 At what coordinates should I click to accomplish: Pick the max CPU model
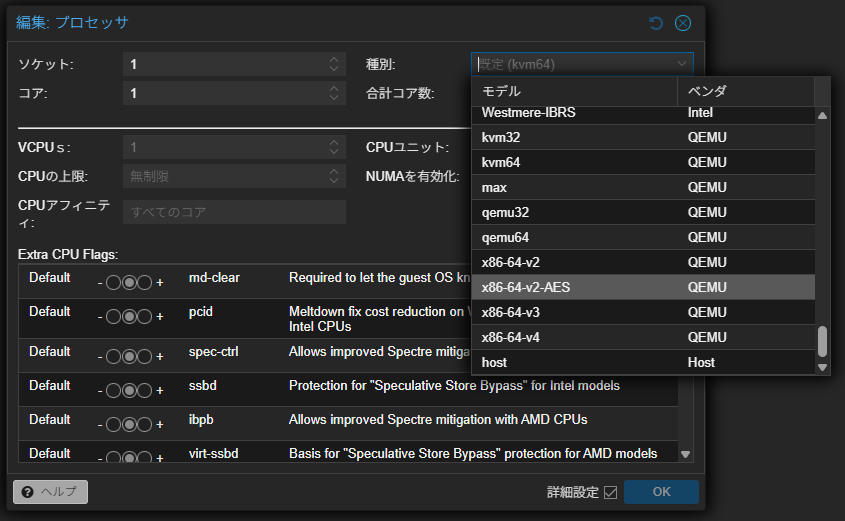pyautogui.click(x=643, y=187)
